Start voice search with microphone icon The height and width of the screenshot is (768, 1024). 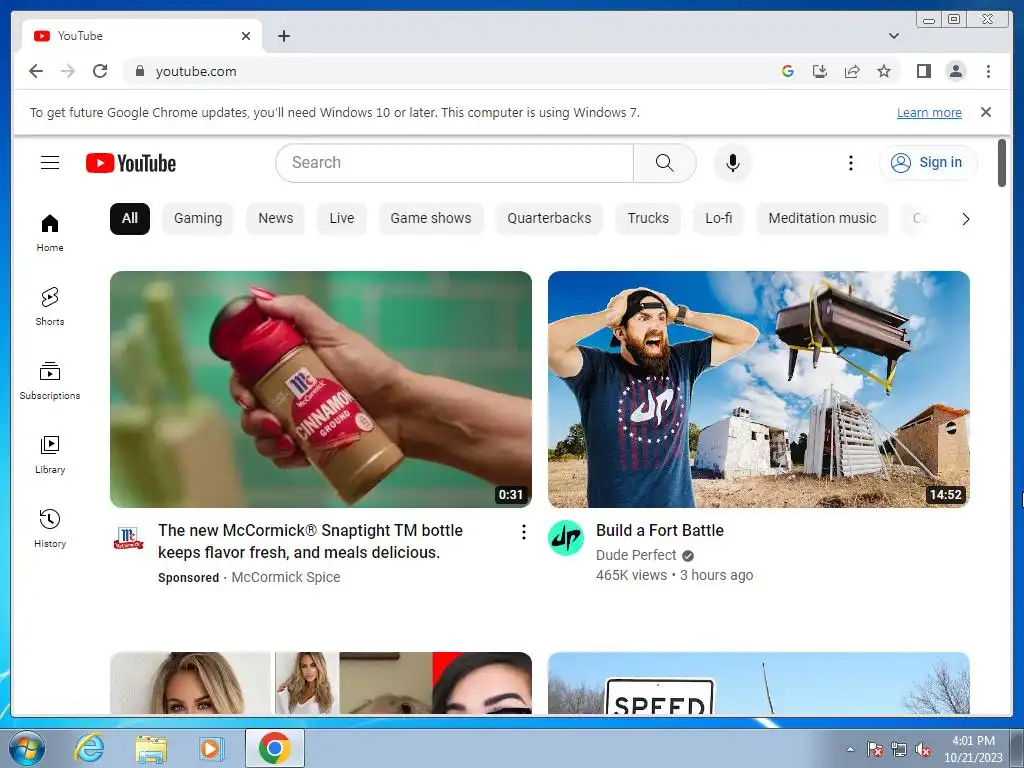733,163
